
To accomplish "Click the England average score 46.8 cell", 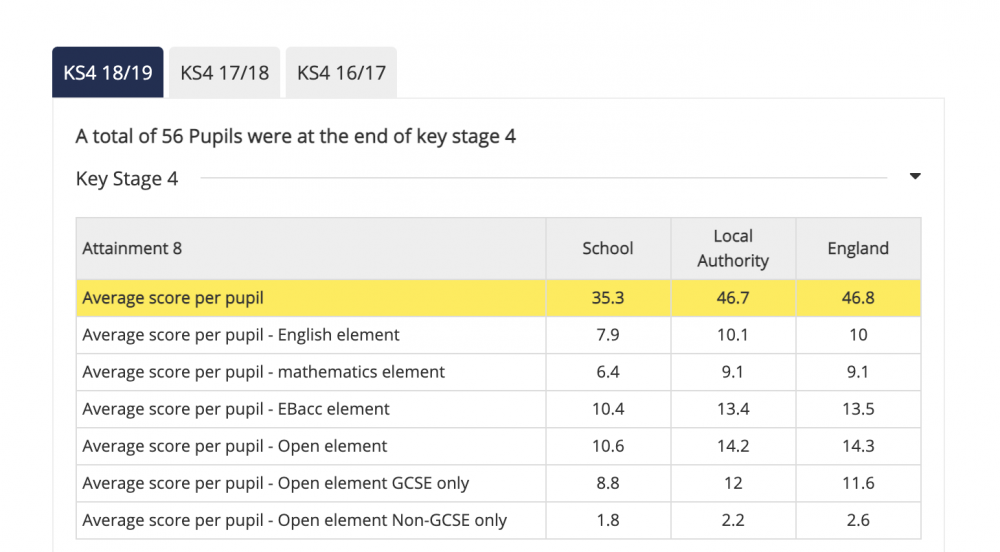I will (x=858, y=298).
